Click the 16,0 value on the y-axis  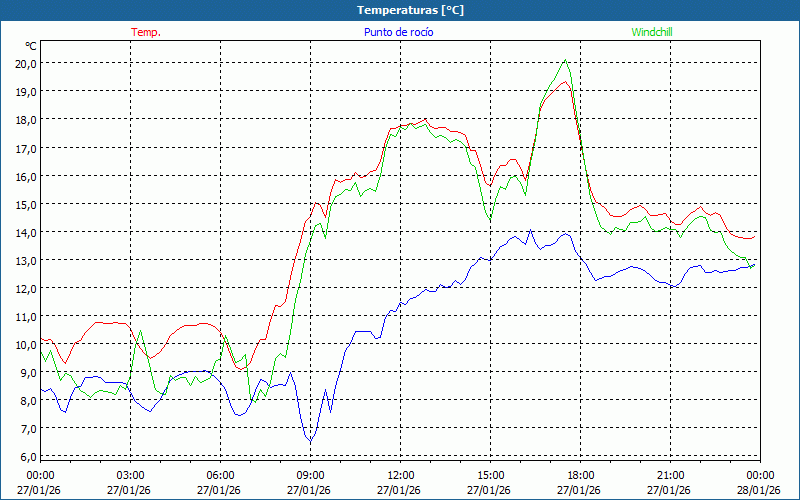(26, 176)
